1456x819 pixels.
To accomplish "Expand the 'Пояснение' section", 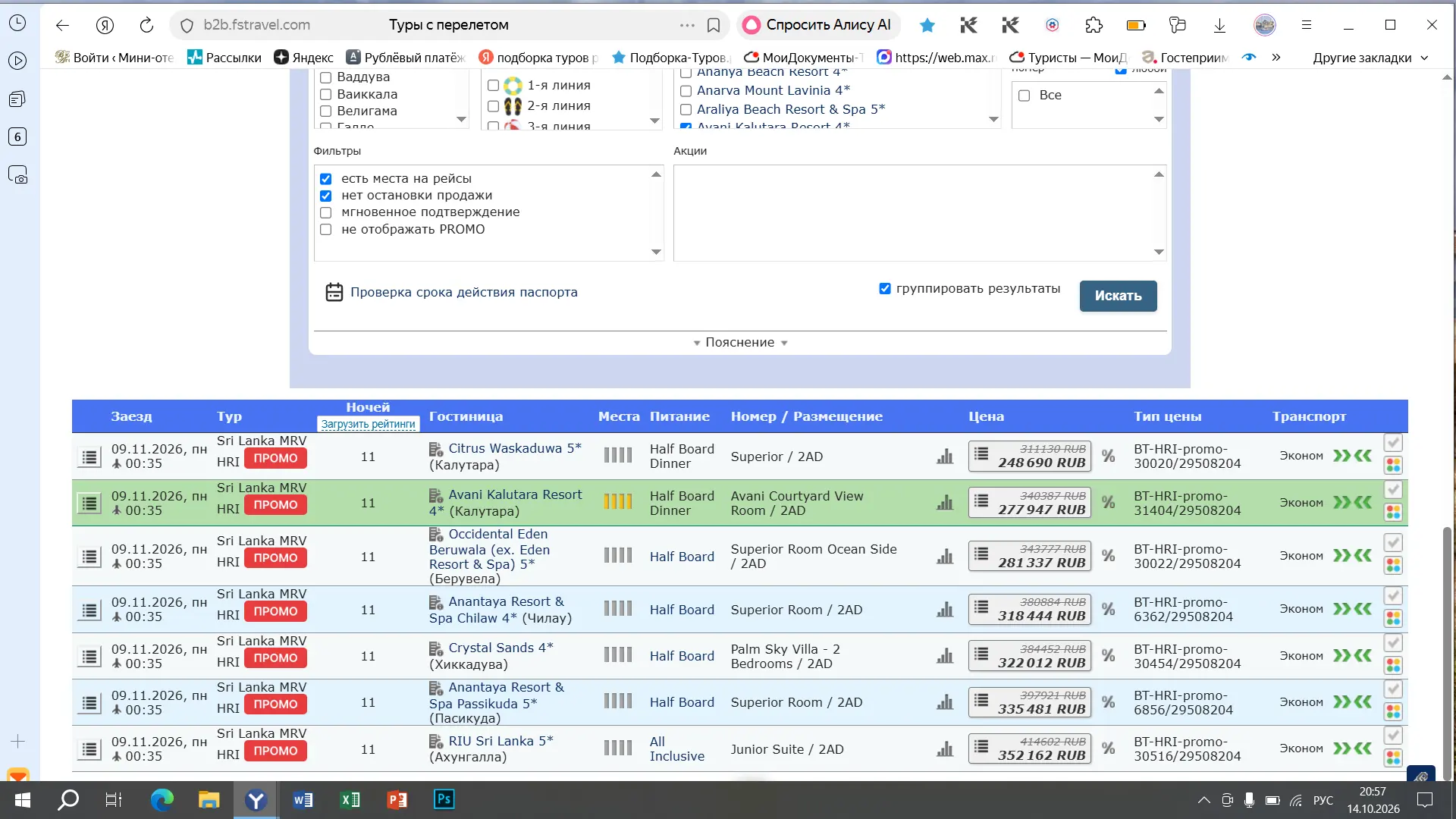I will (x=740, y=343).
